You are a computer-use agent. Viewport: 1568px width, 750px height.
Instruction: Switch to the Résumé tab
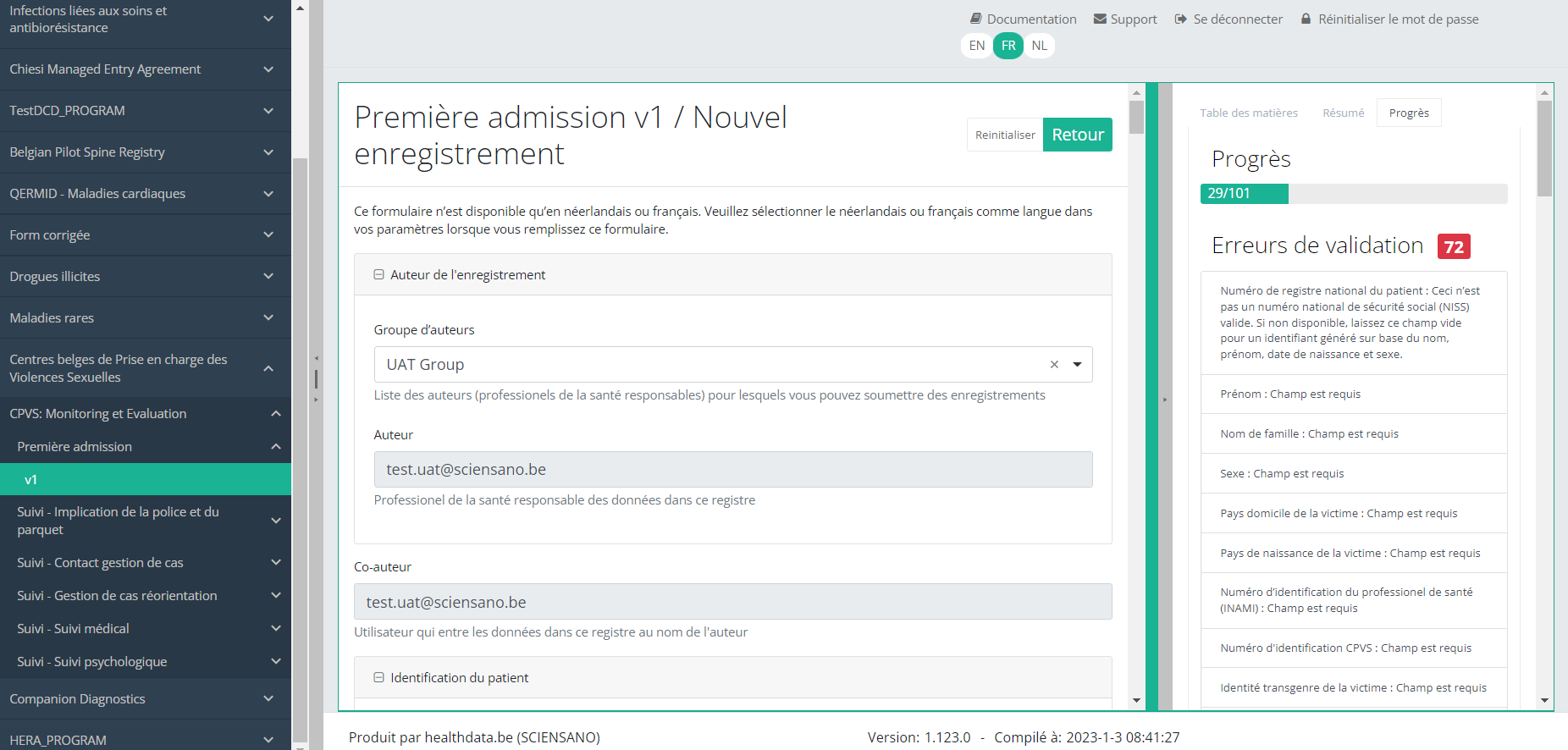coord(1343,113)
